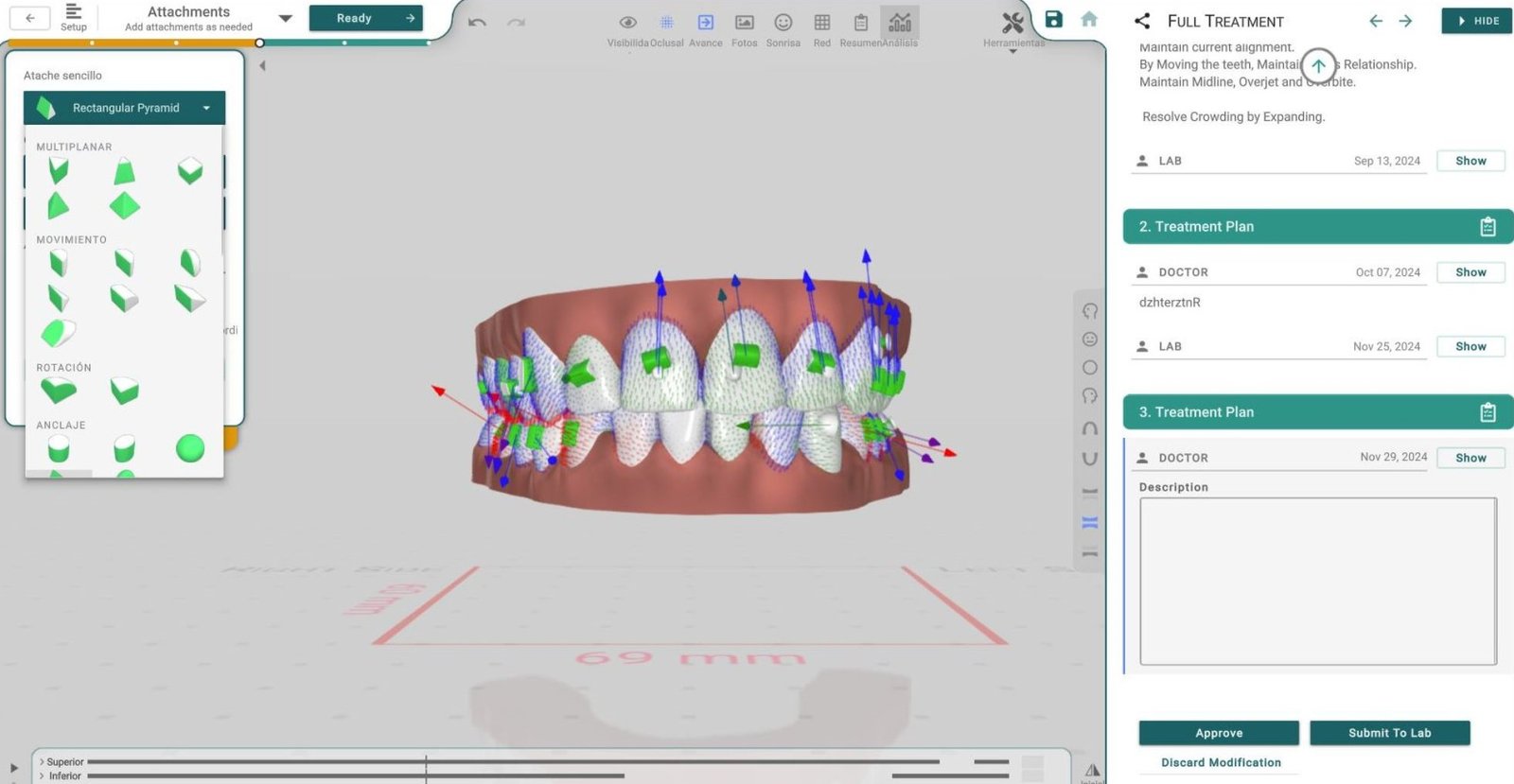Toggle the Oclusal grid view

pyautogui.click(x=666, y=23)
